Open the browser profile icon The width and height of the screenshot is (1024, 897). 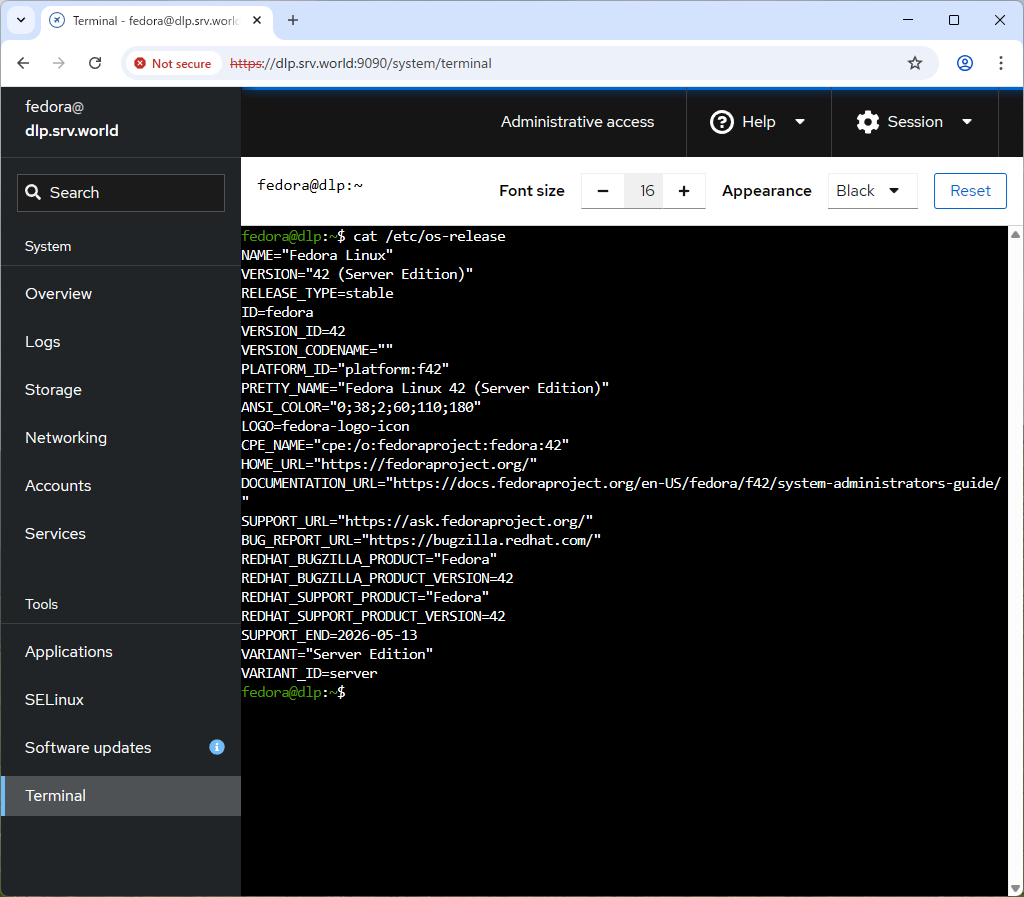[x=965, y=63]
